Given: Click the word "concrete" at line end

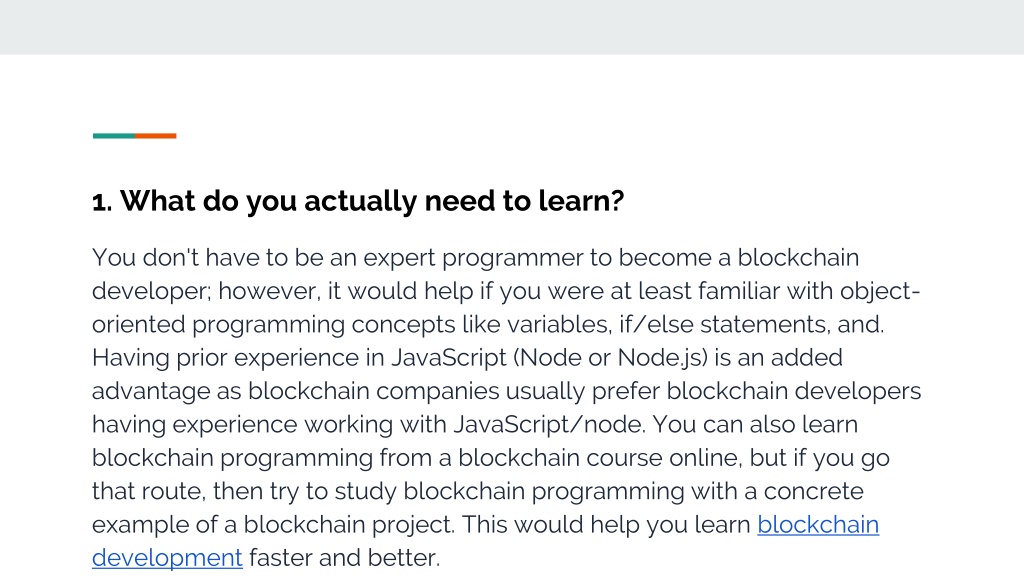Looking at the screenshot, I should [814, 491].
